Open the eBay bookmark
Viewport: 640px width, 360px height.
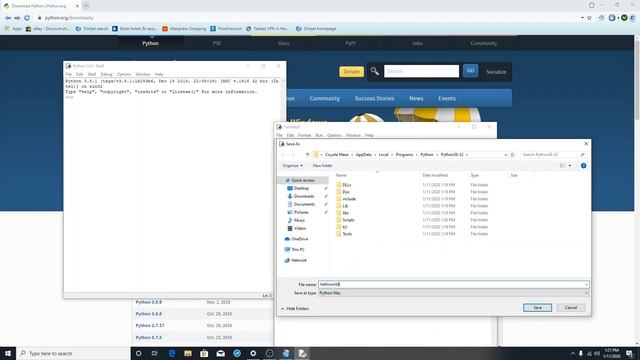coord(47,29)
